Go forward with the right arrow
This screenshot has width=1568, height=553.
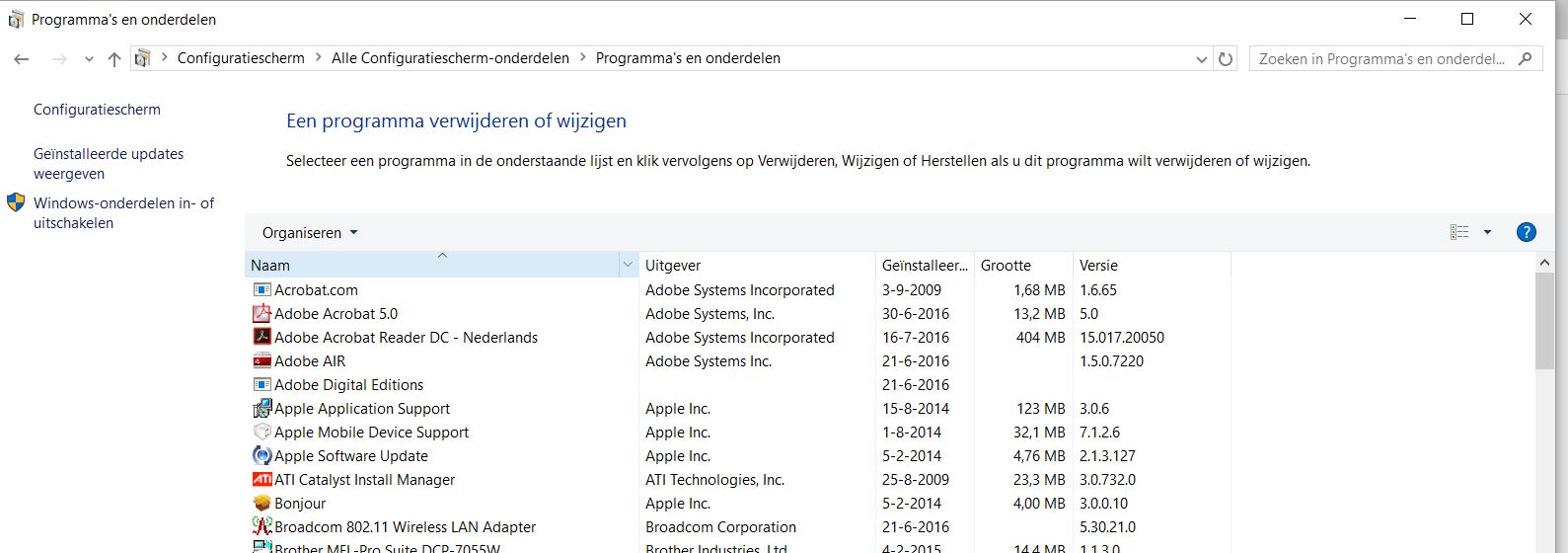(x=59, y=59)
